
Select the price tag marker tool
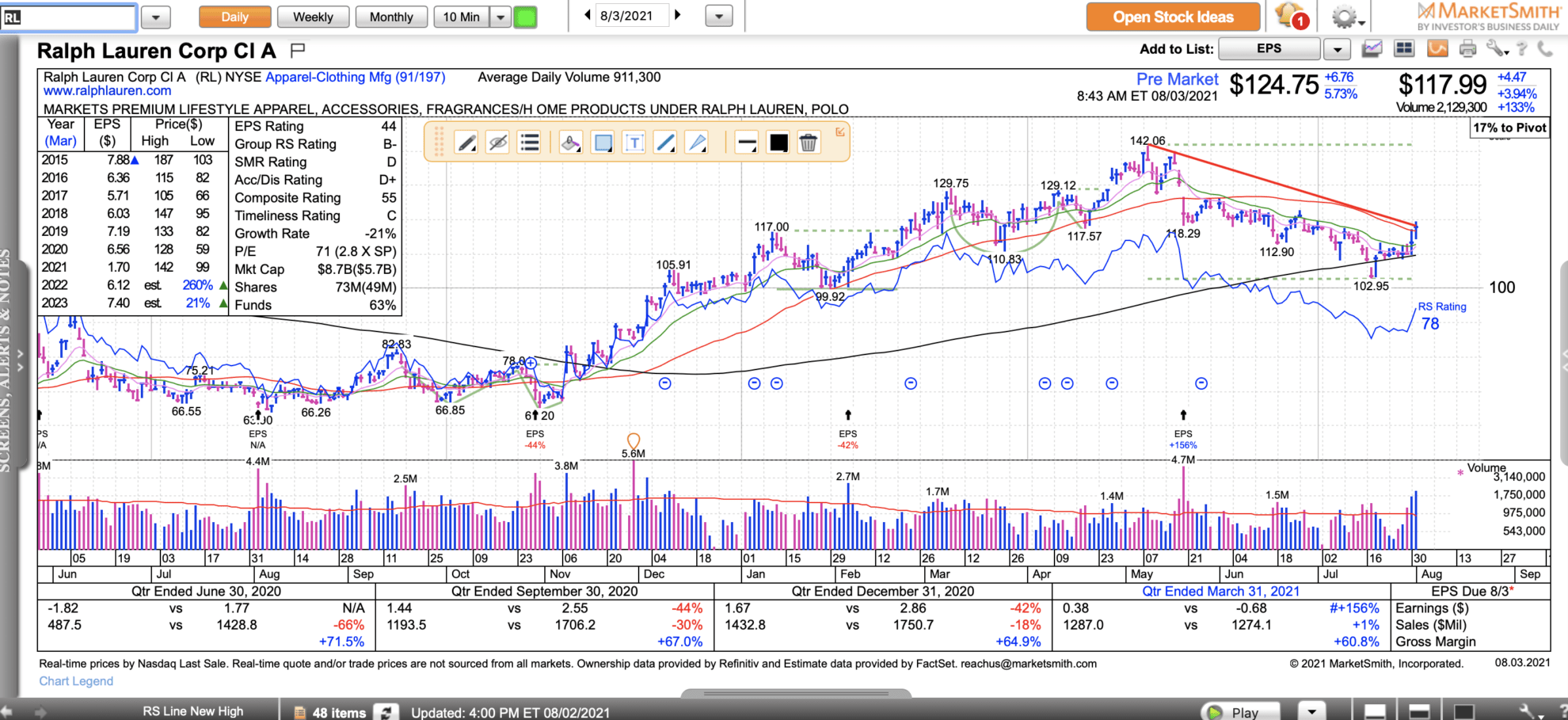[570, 143]
